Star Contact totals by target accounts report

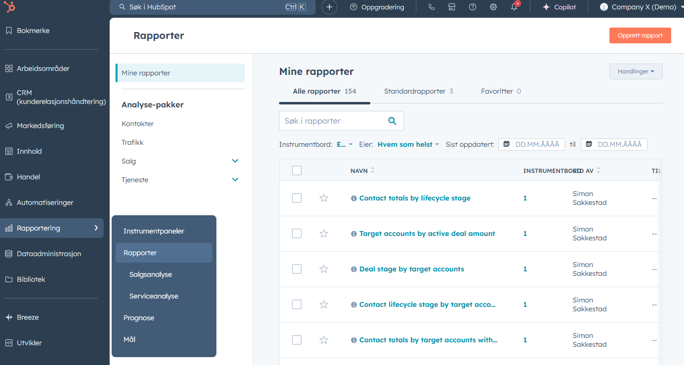click(324, 340)
